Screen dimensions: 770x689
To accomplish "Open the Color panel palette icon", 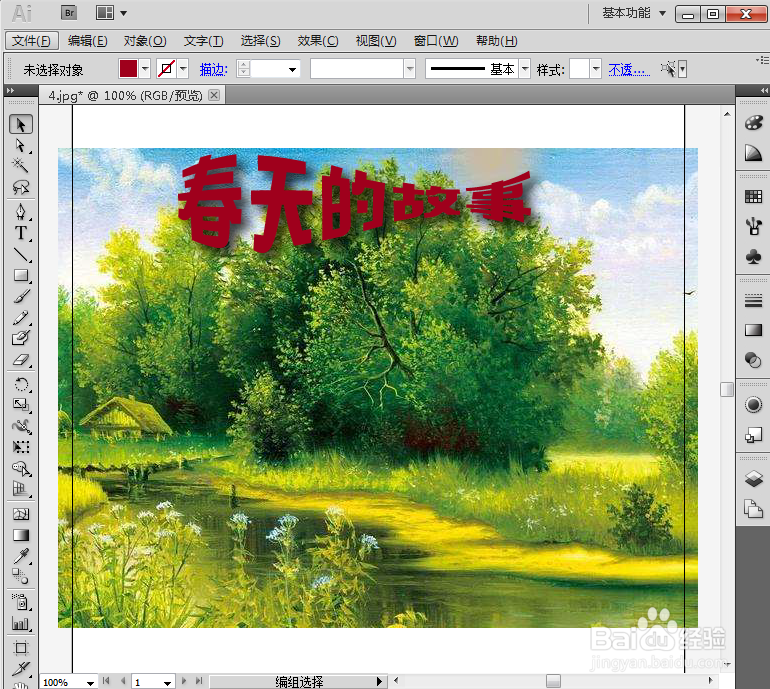I will (753, 123).
